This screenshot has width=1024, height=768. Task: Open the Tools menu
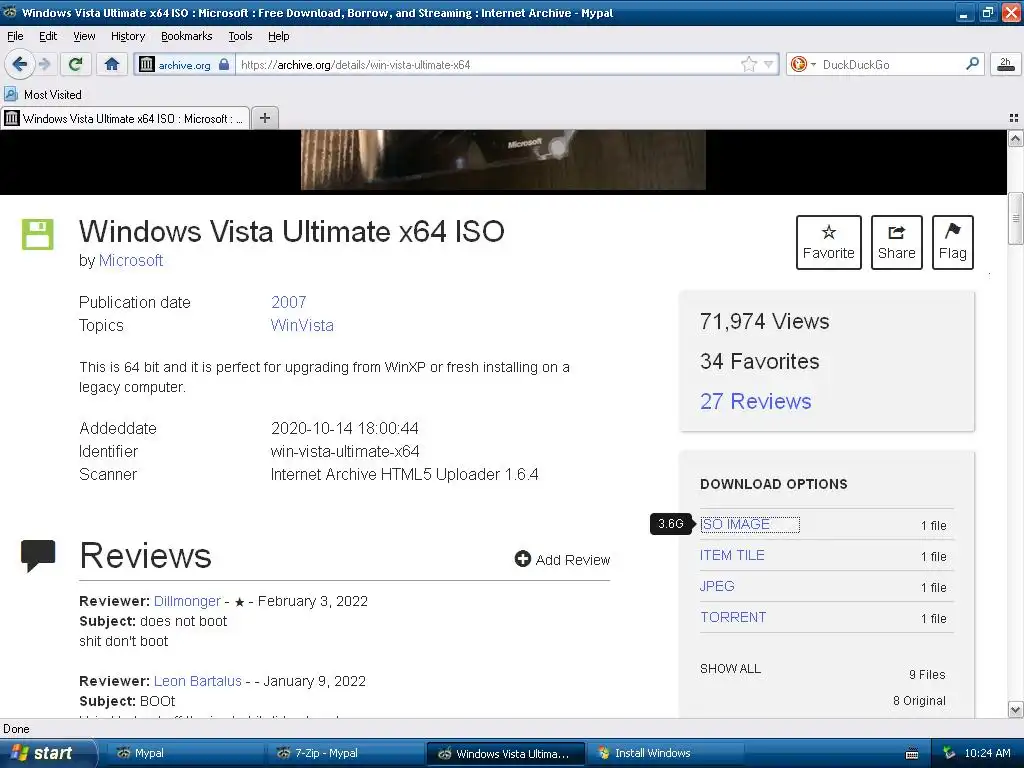pyautogui.click(x=240, y=36)
